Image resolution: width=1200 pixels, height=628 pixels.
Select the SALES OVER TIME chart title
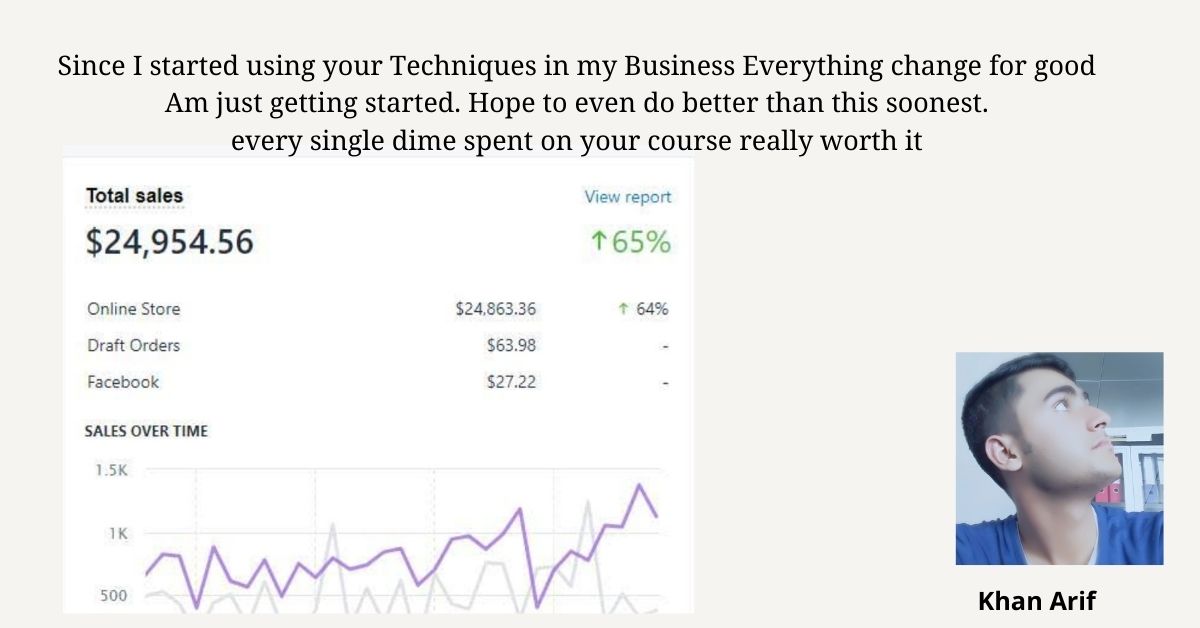[x=146, y=431]
